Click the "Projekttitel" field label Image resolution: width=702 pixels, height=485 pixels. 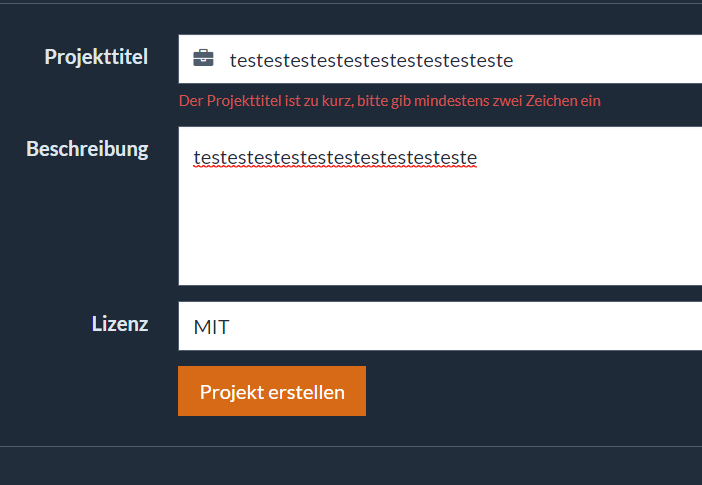coord(96,57)
